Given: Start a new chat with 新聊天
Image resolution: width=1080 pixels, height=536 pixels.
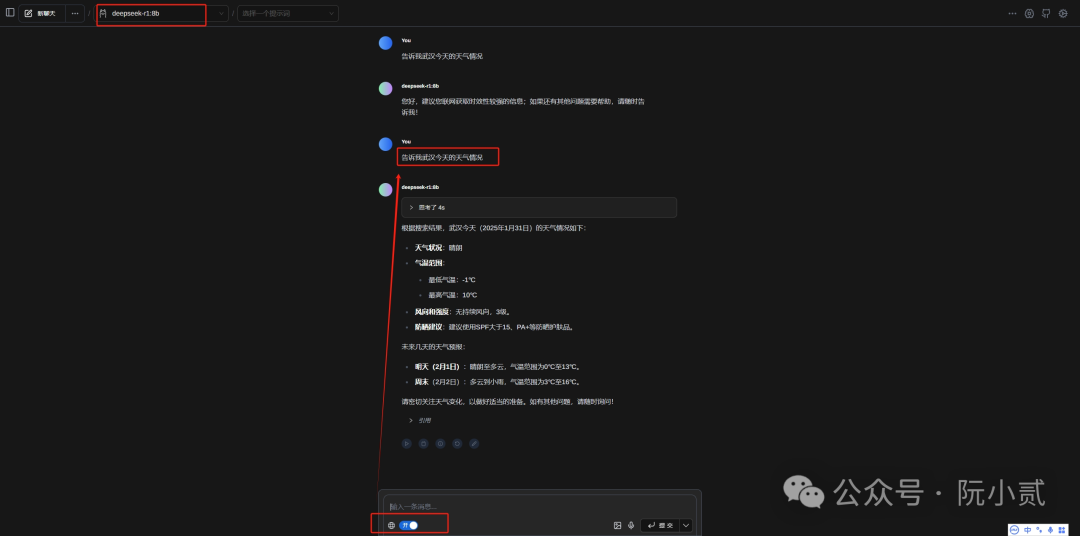Looking at the screenshot, I should (41, 13).
